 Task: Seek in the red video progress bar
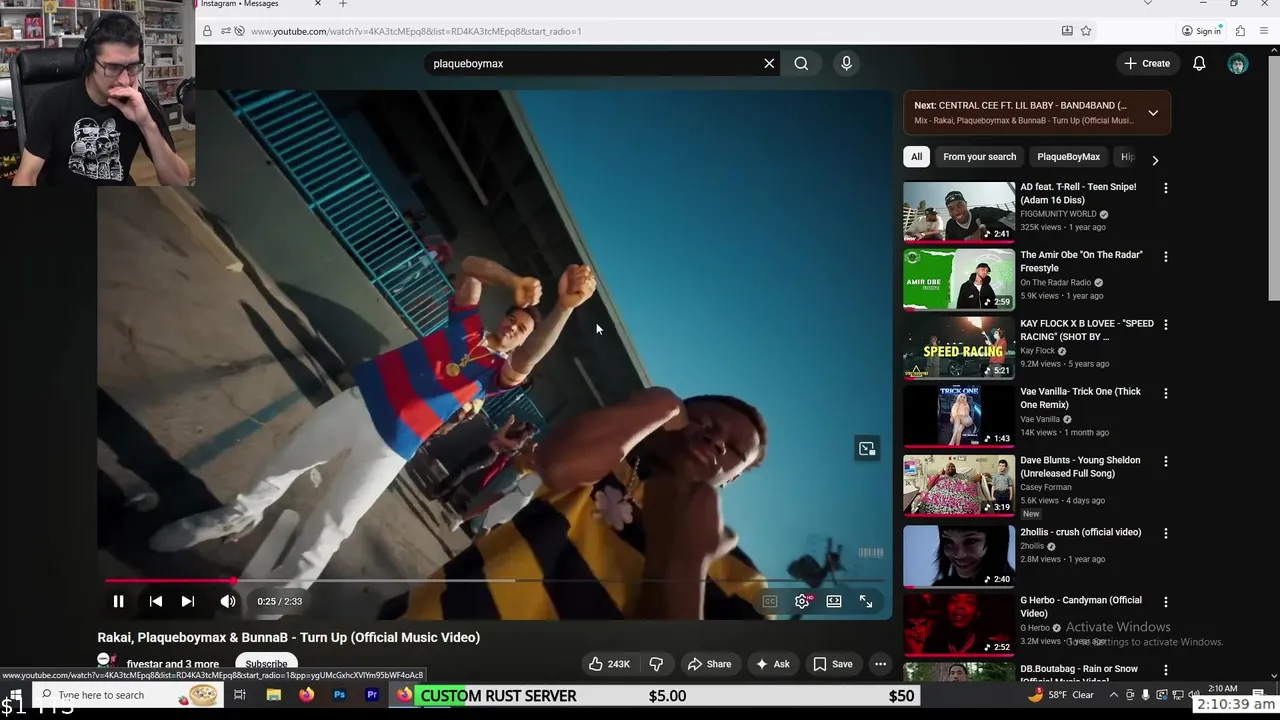click(495, 580)
